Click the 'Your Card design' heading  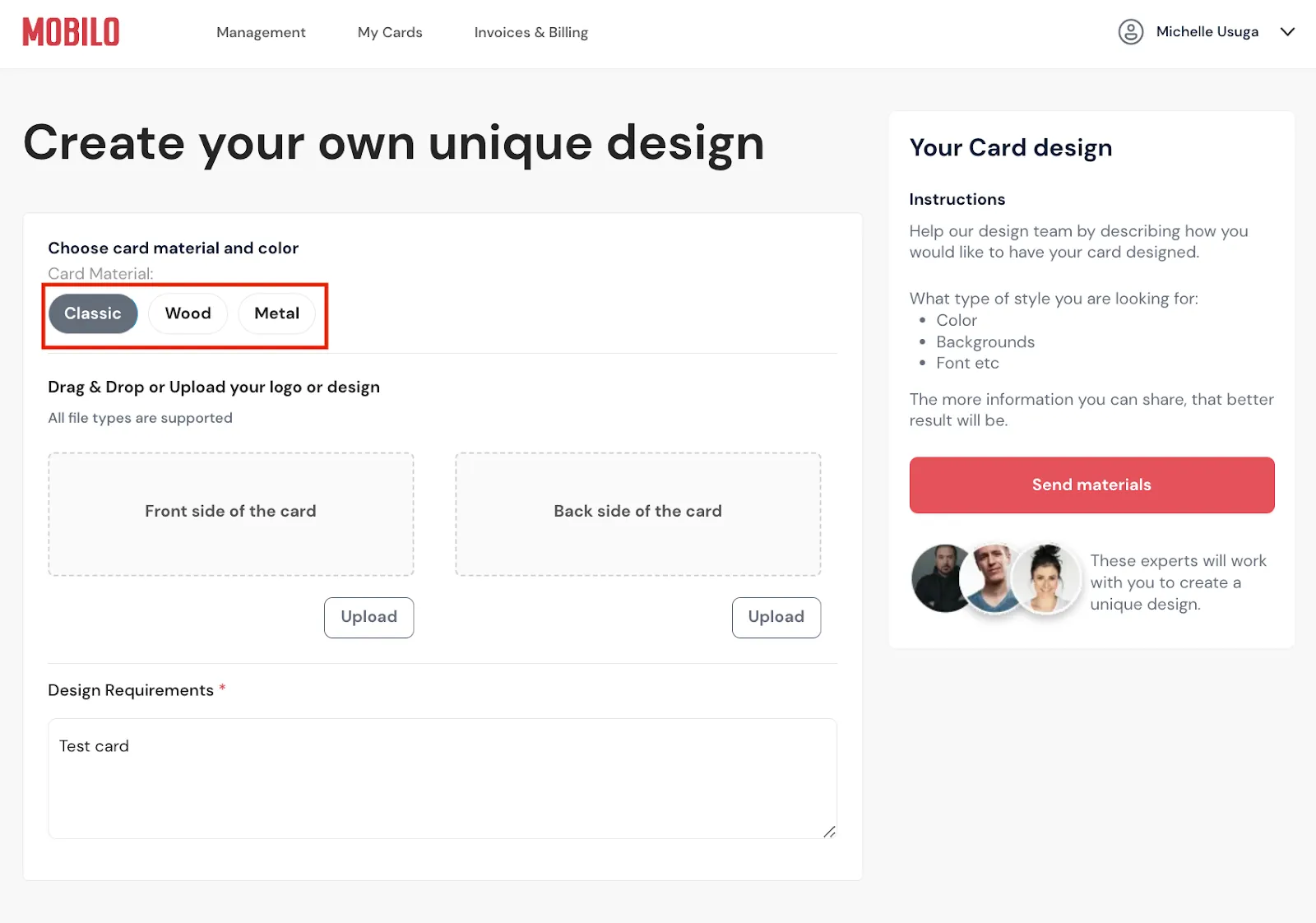(1011, 148)
